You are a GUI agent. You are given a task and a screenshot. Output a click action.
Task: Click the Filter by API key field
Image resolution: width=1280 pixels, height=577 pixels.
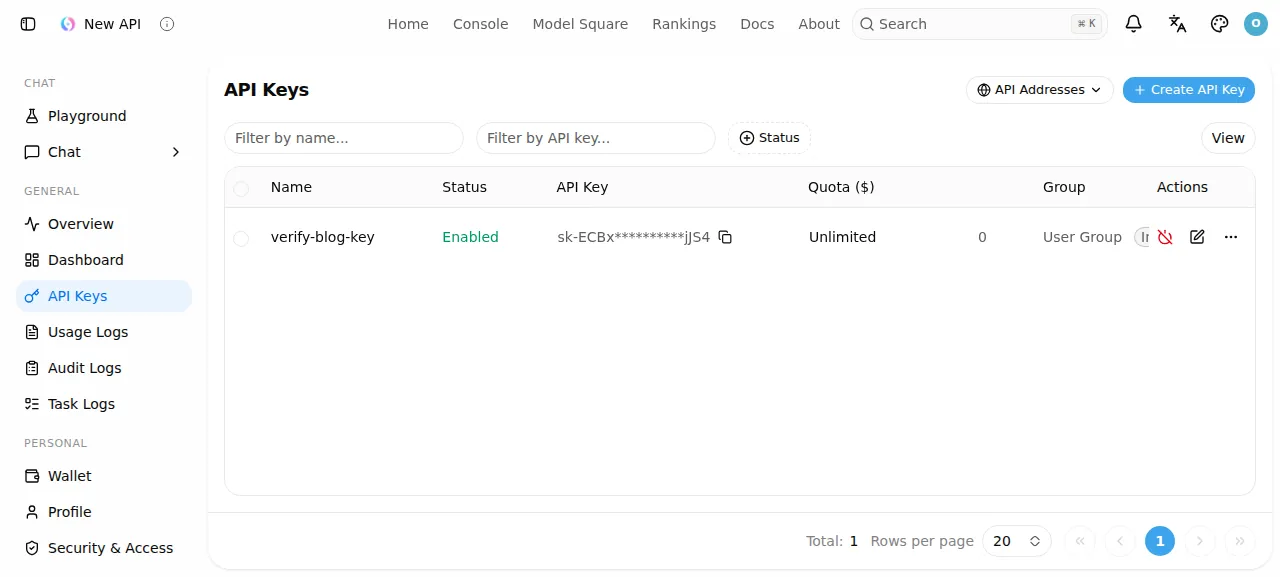(x=596, y=138)
